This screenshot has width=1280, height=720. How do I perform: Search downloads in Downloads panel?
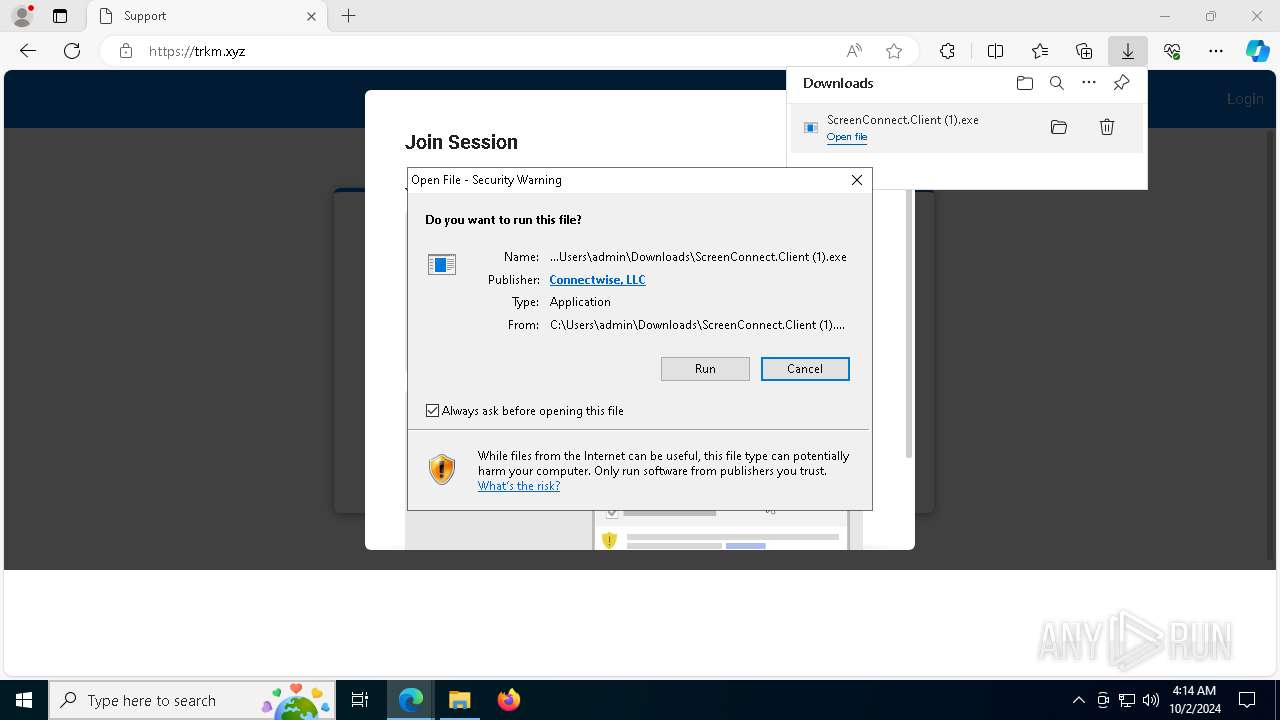click(1056, 83)
